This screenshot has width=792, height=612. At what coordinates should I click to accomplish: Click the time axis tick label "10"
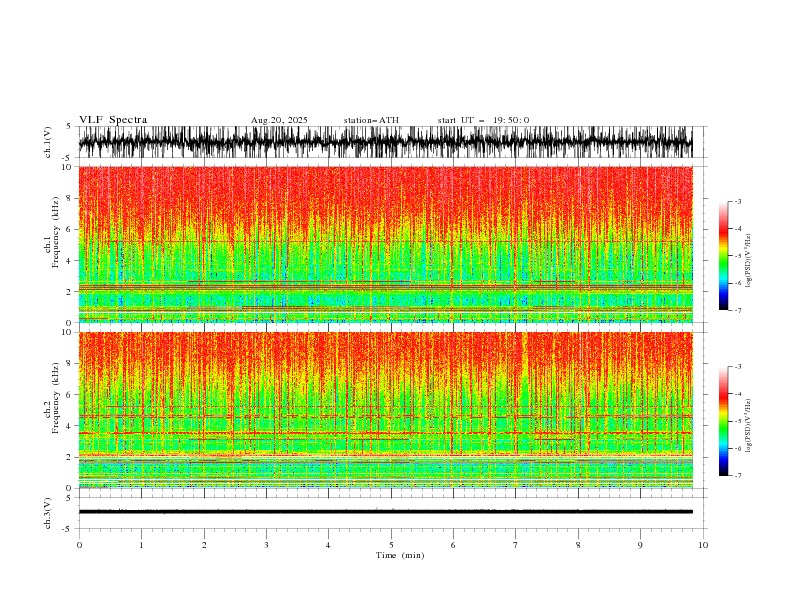[x=703, y=545]
